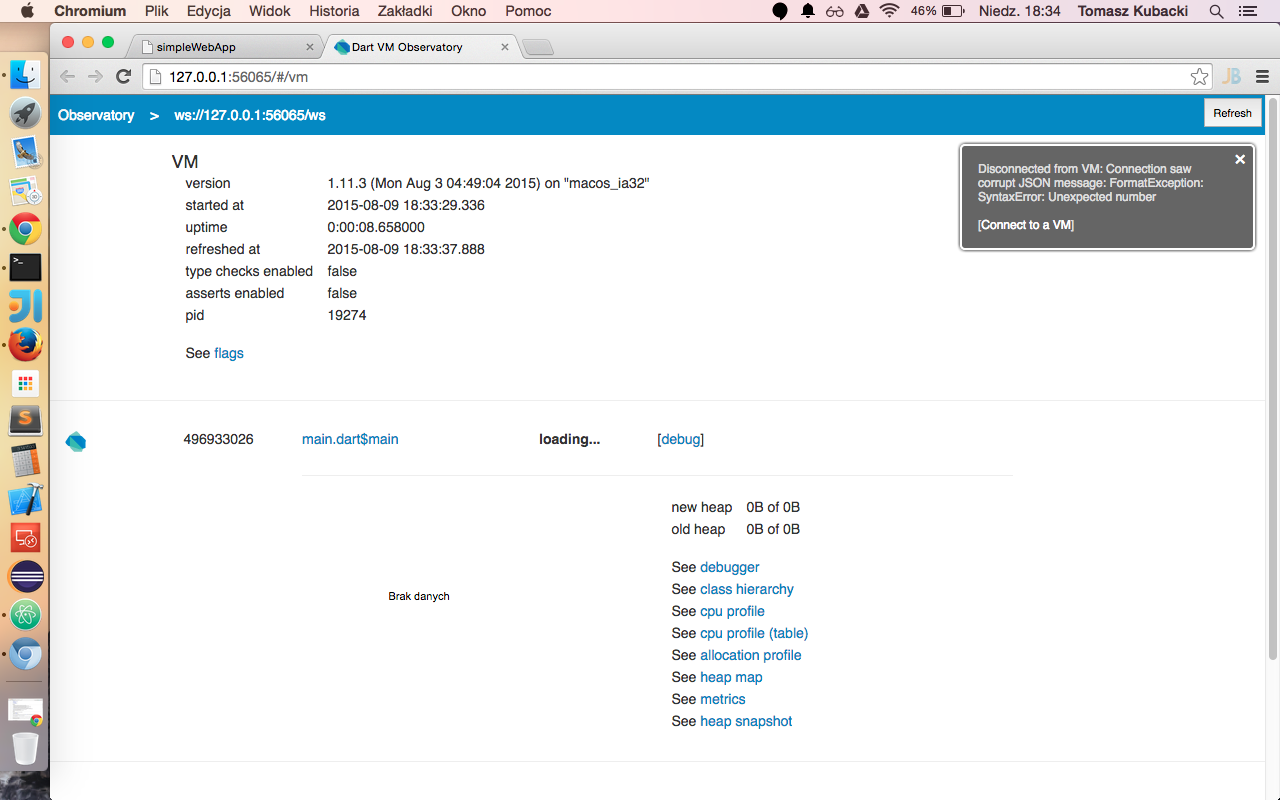Open Terminal from the Dock
Viewport: 1280px width, 800px height.
(x=25, y=267)
